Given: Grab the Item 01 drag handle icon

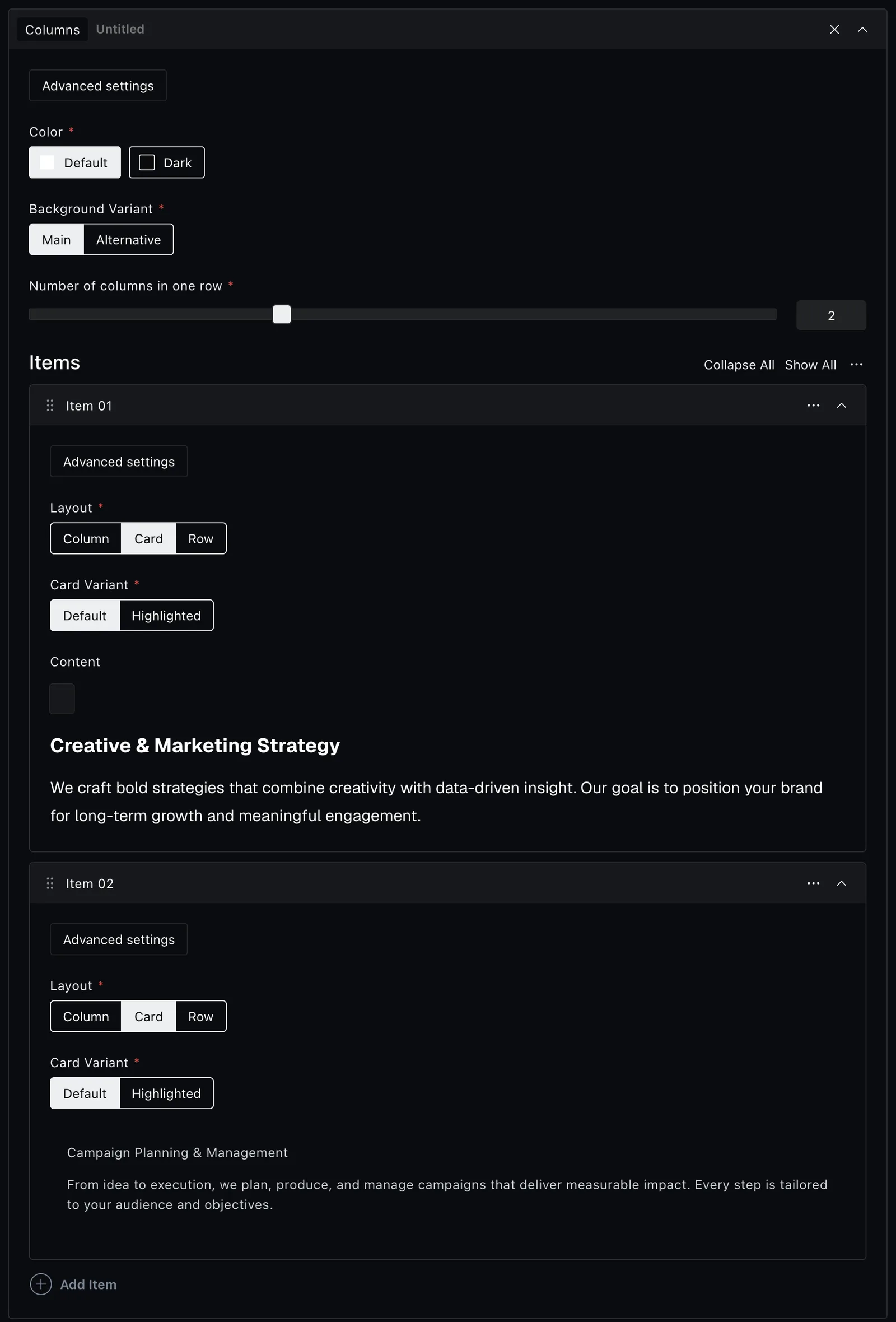Looking at the screenshot, I should 50,406.
